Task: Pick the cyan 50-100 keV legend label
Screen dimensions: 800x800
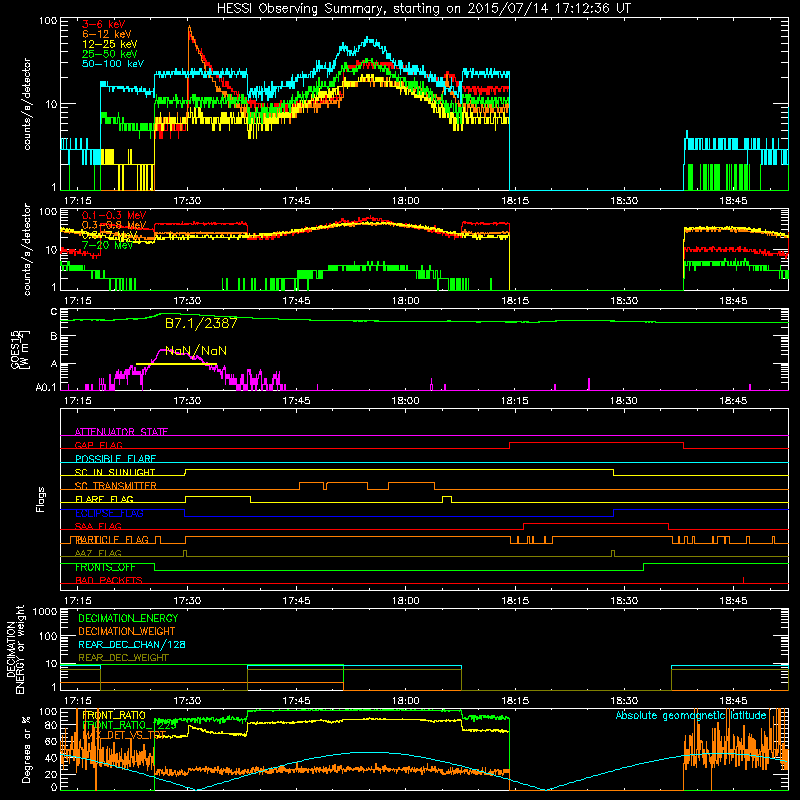Action: [113, 64]
